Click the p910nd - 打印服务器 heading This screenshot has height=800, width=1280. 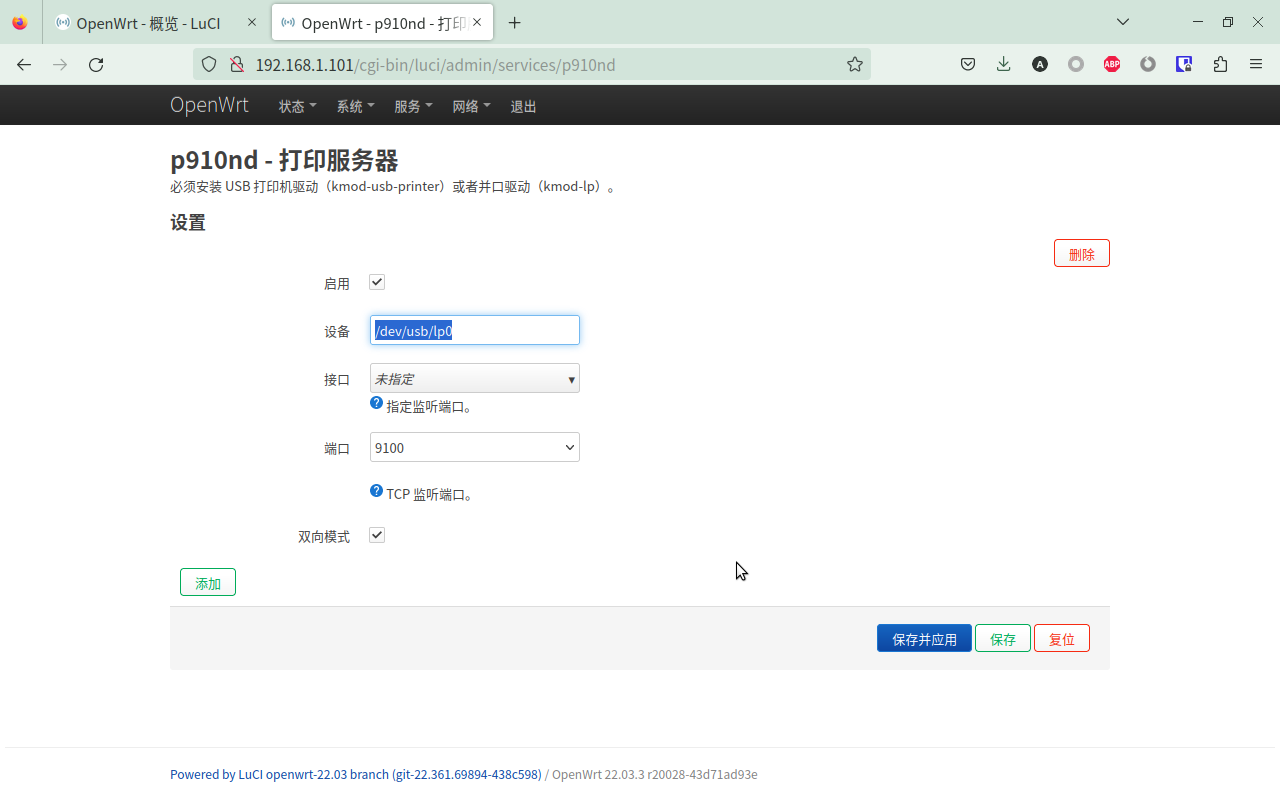[x=284, y=160]
